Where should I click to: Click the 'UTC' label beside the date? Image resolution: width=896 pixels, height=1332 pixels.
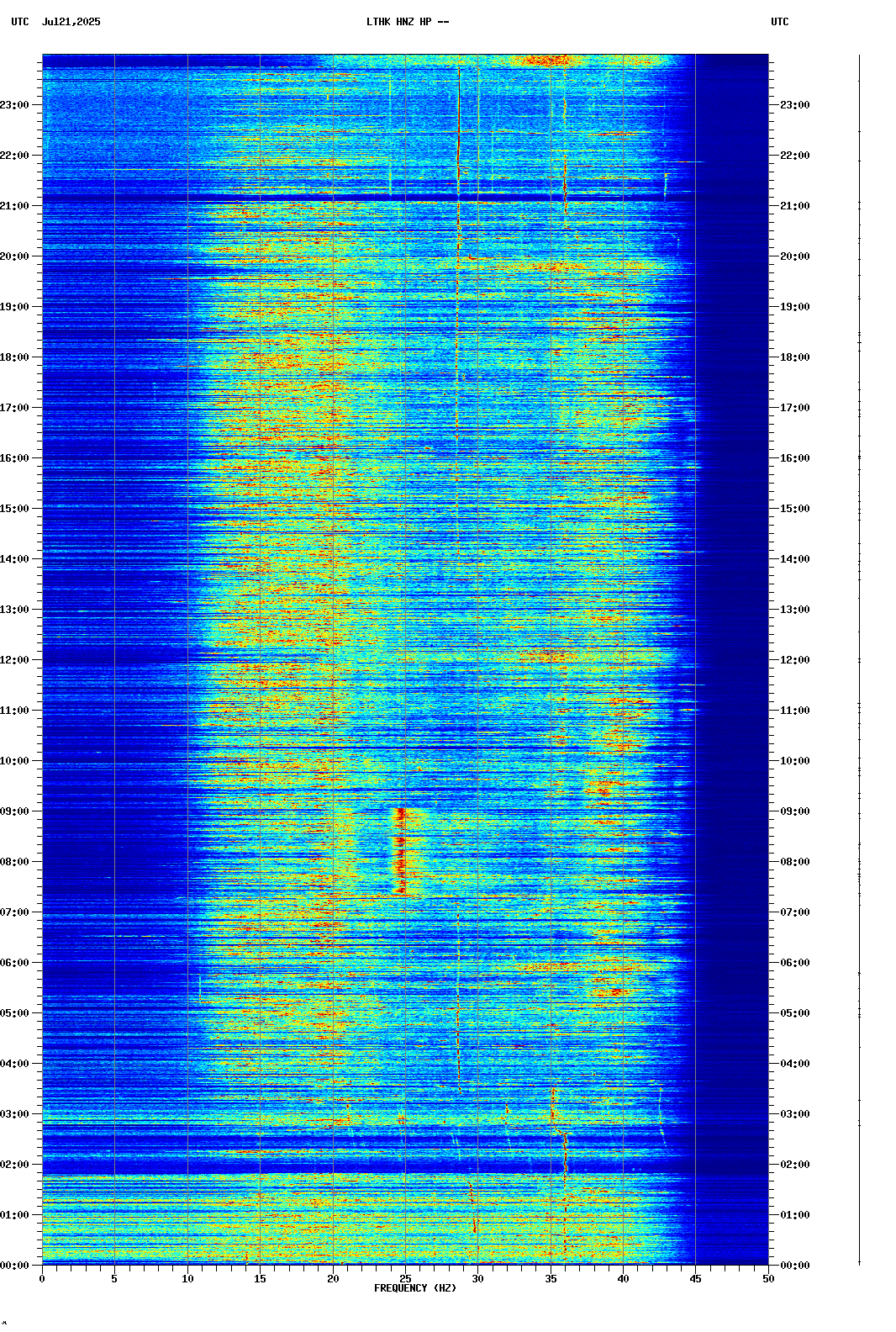20,22
